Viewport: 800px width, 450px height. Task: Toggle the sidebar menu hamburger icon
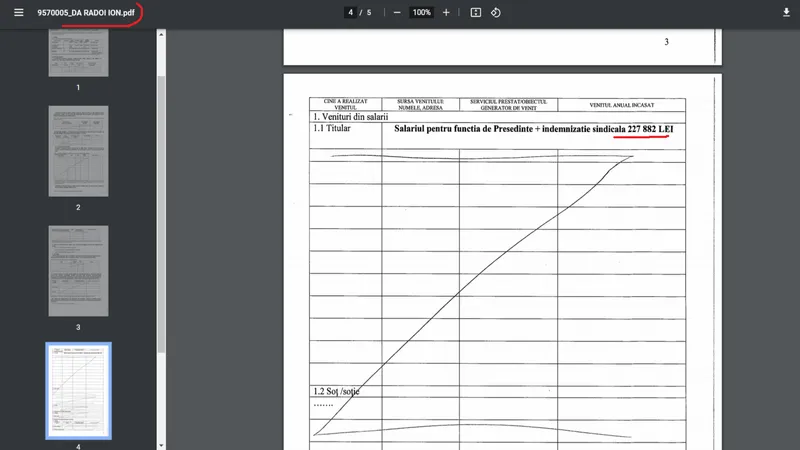point(18,12)
